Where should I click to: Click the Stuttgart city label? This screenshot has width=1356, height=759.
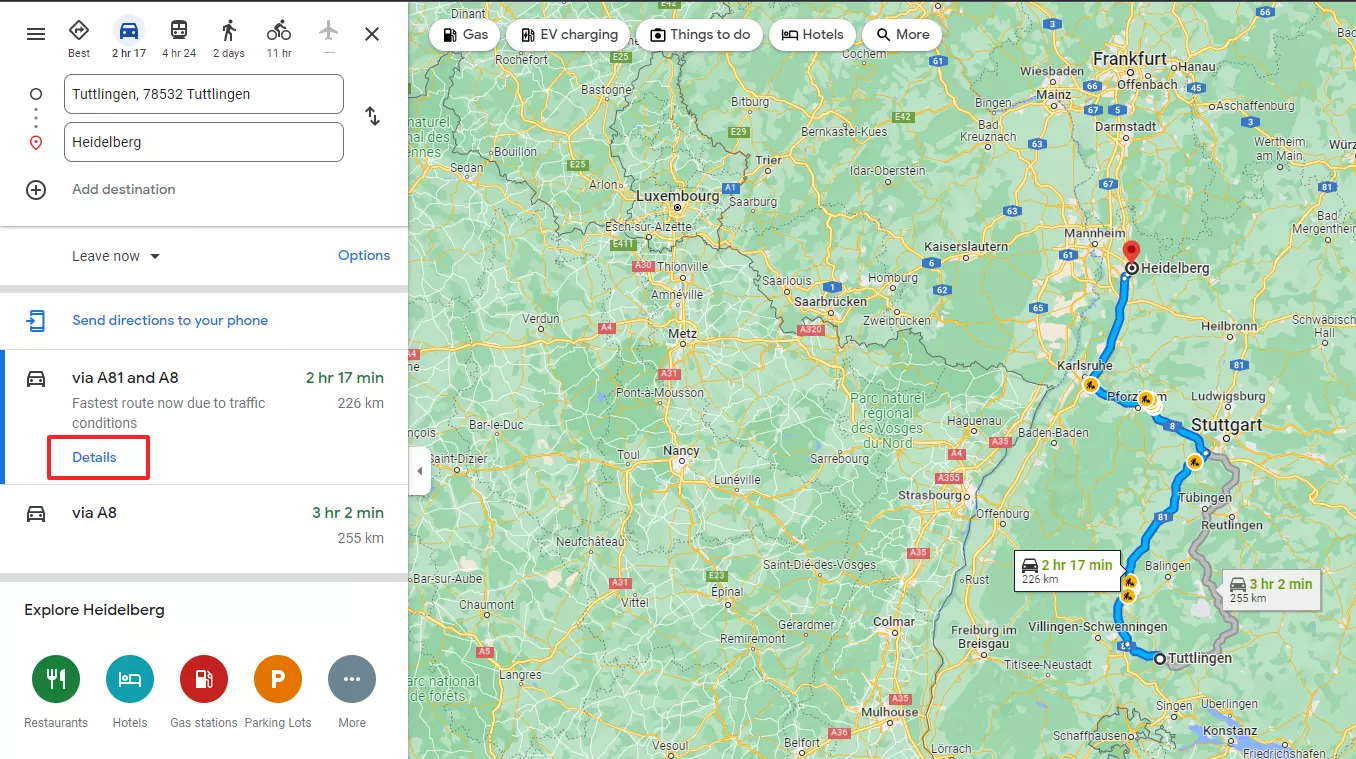click(x=1227, y=425)
